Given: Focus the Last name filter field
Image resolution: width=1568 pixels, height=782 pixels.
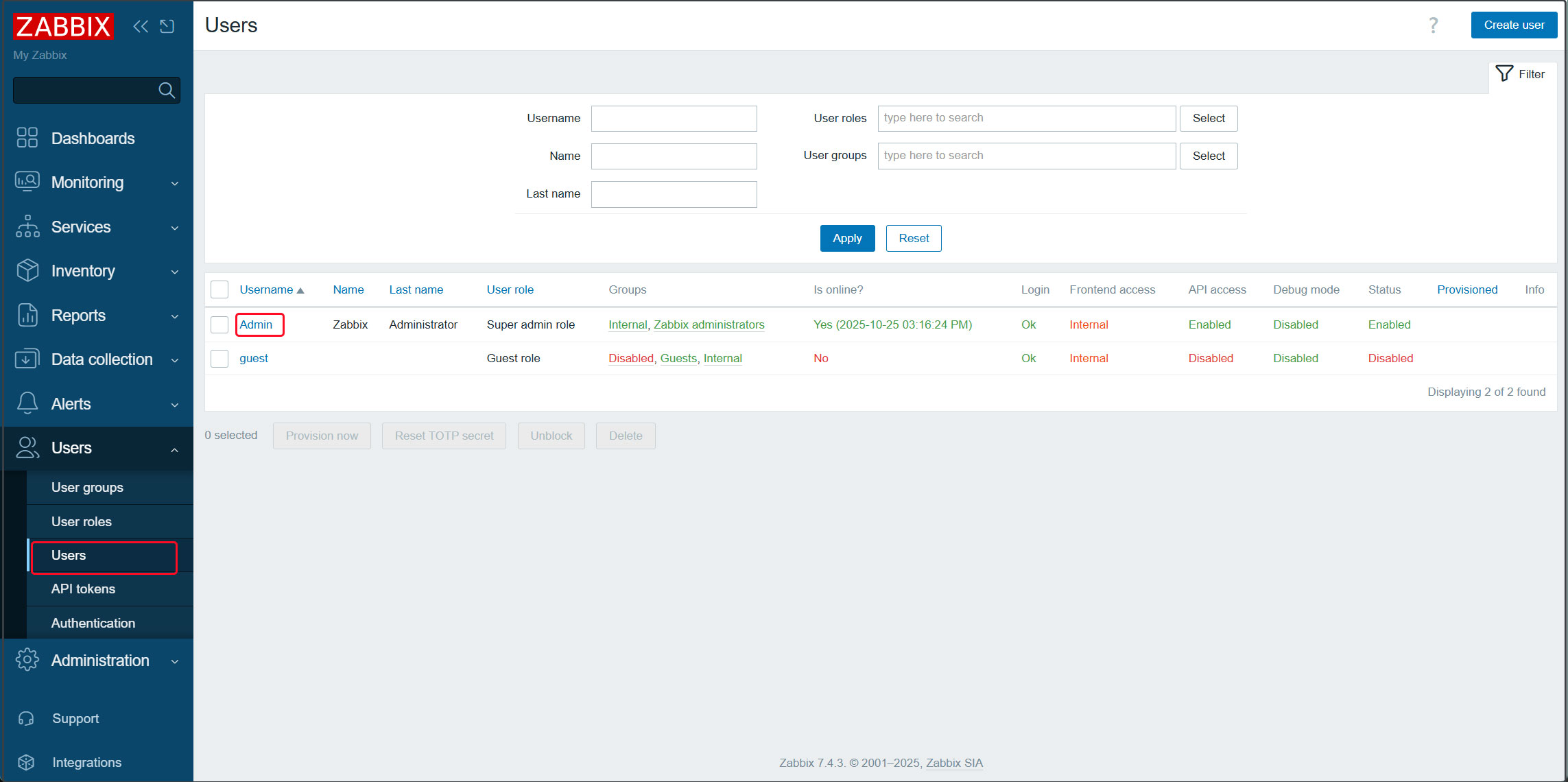Looking at the screenshot, I should pyautogui.click(x=674, y=194).
